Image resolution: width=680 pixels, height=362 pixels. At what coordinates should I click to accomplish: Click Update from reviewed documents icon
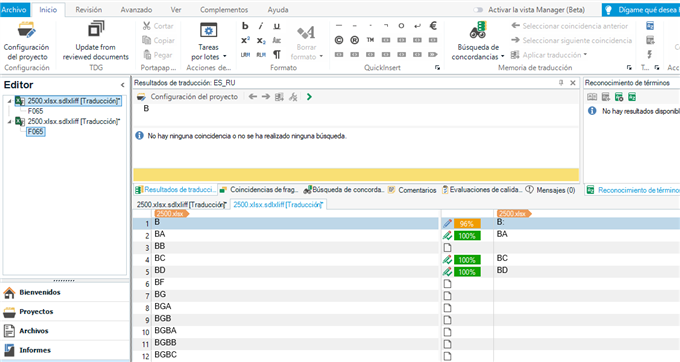[96, 29]
